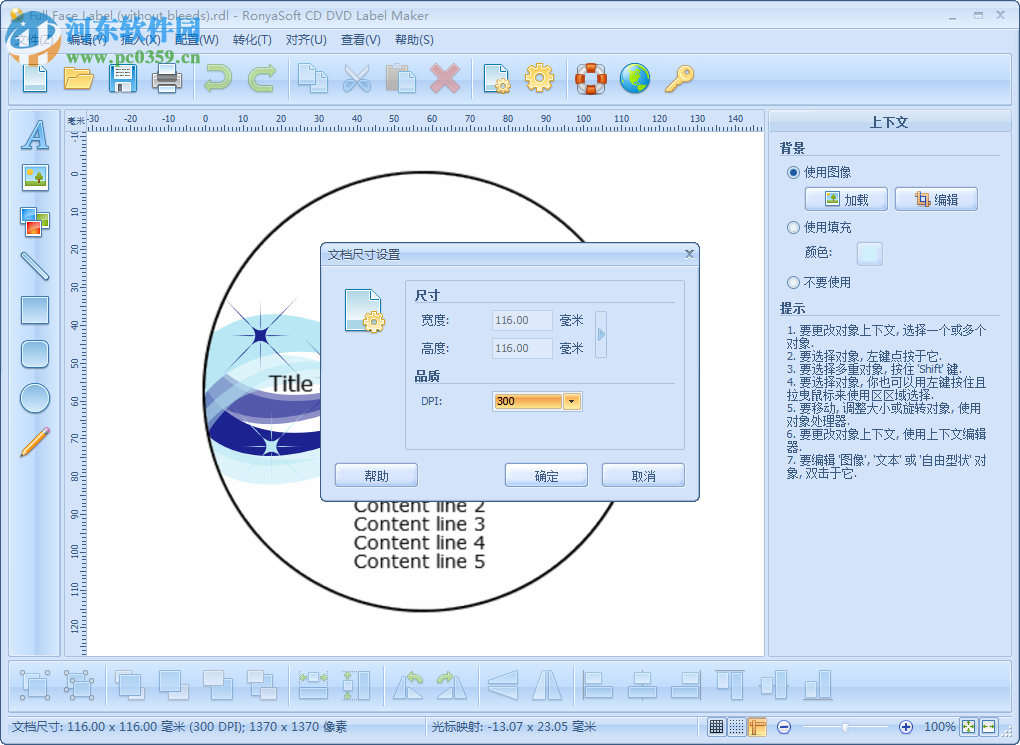Click the 确定 button in dialog
1020x745 pixels.
coord(546,475)
